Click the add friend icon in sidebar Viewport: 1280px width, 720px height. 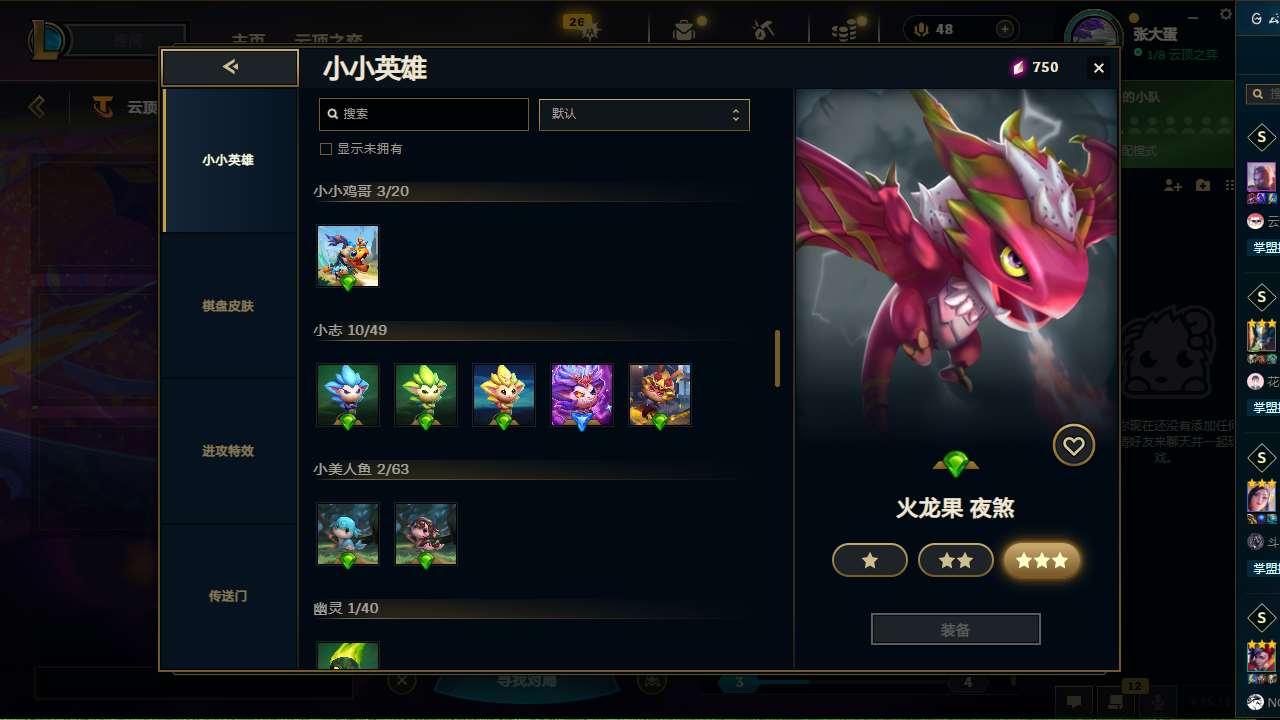1174,186
